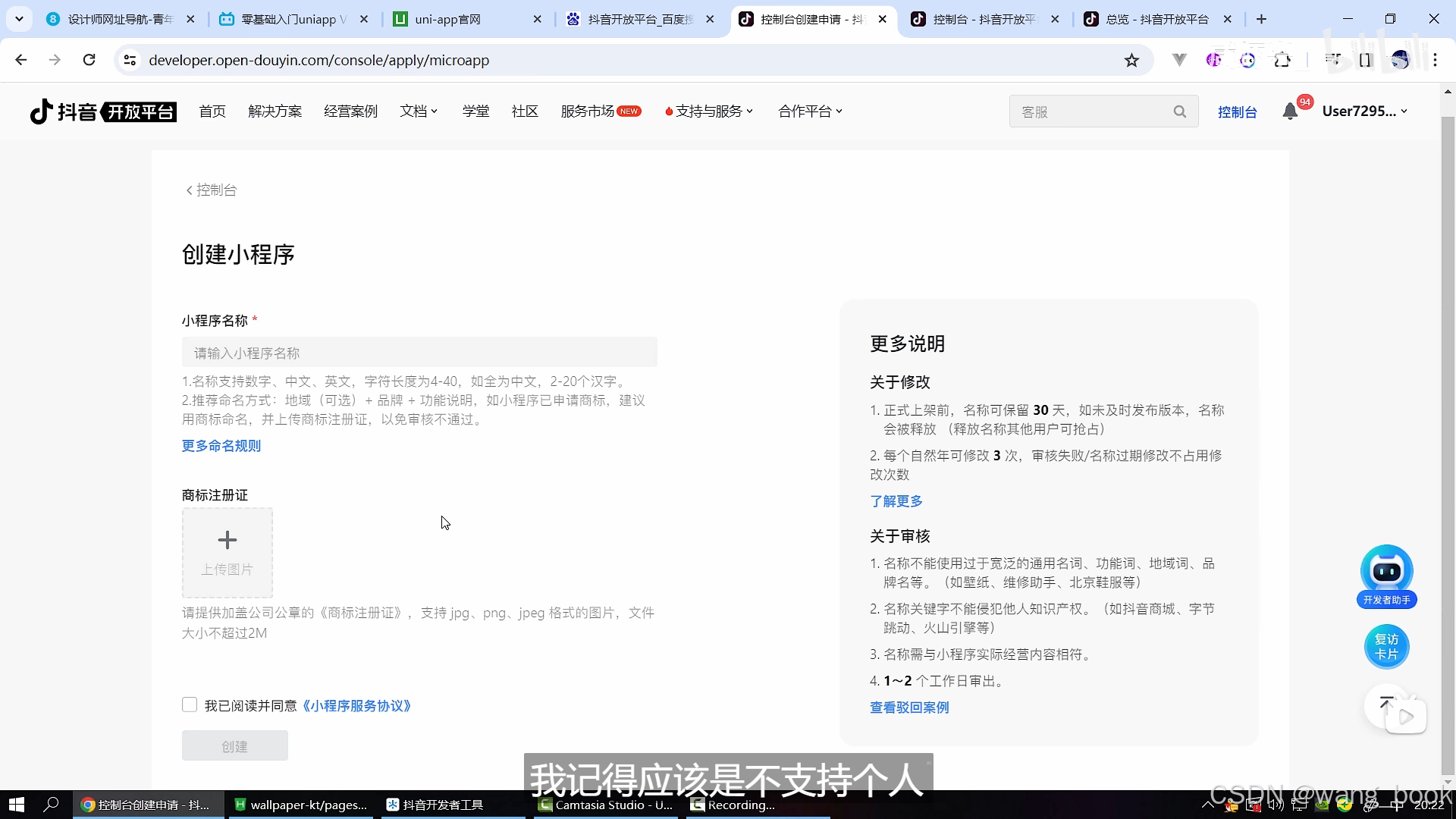
Task: Open new browser tab with plus icon
Action: (x=1261, y=19)
